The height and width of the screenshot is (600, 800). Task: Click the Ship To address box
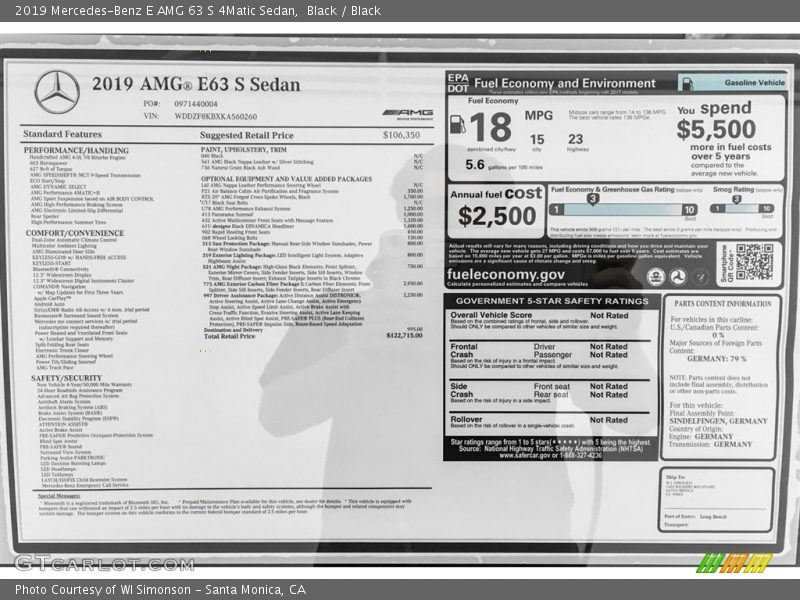716,500
